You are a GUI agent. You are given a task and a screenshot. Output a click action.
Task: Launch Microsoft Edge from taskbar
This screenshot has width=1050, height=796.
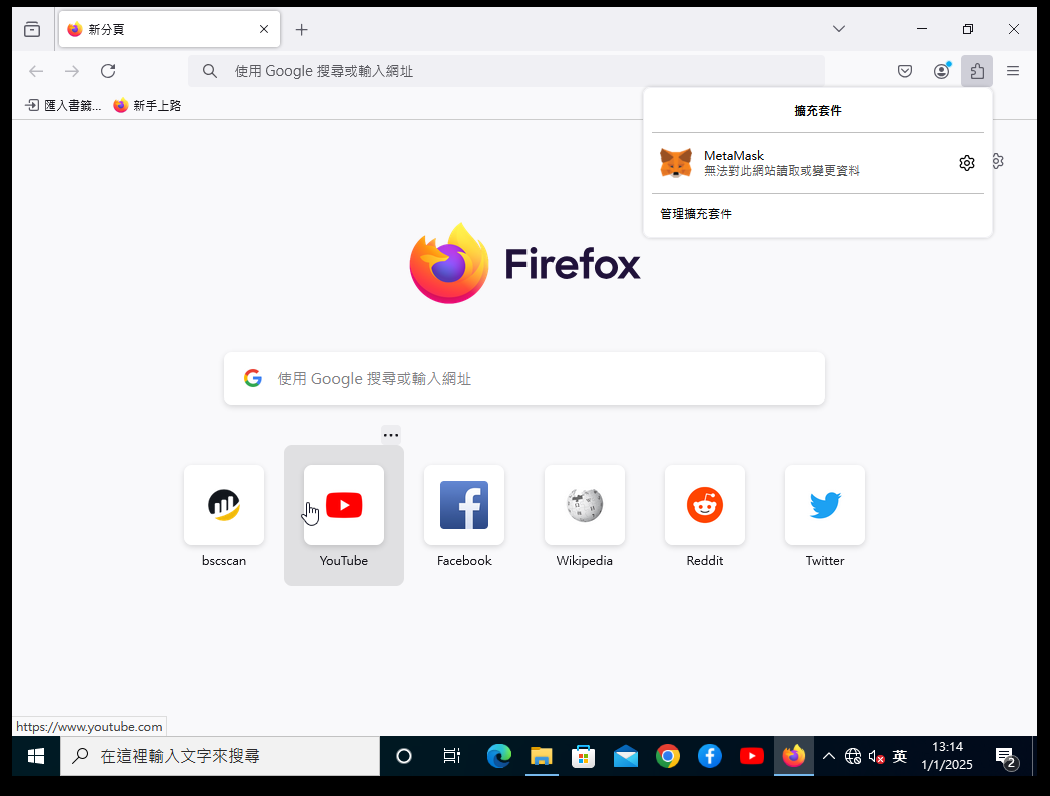[499, 756]
